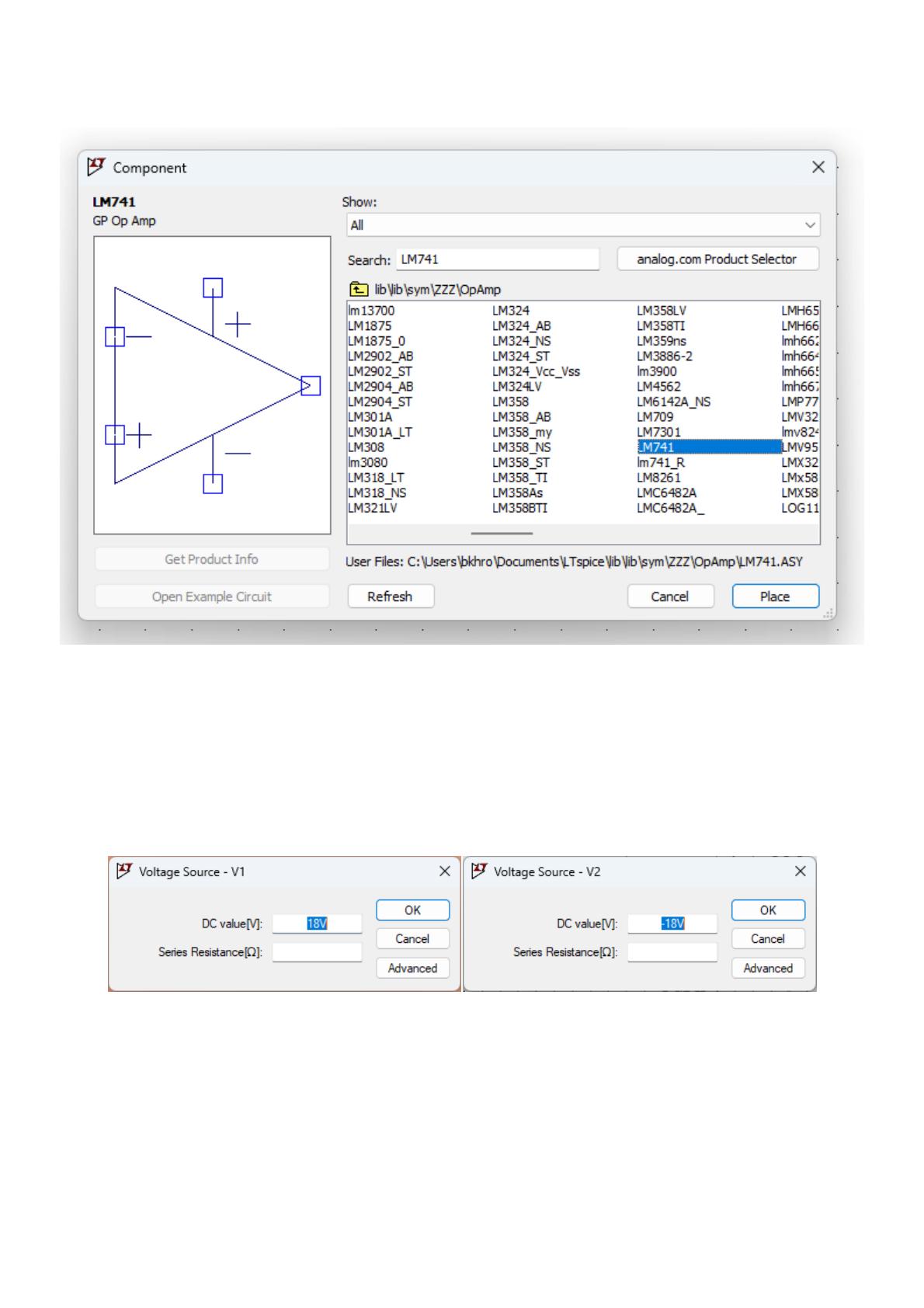Click the V2 DC value field
The height and width of the screenshot is (1308, 924).
[672, 924]
